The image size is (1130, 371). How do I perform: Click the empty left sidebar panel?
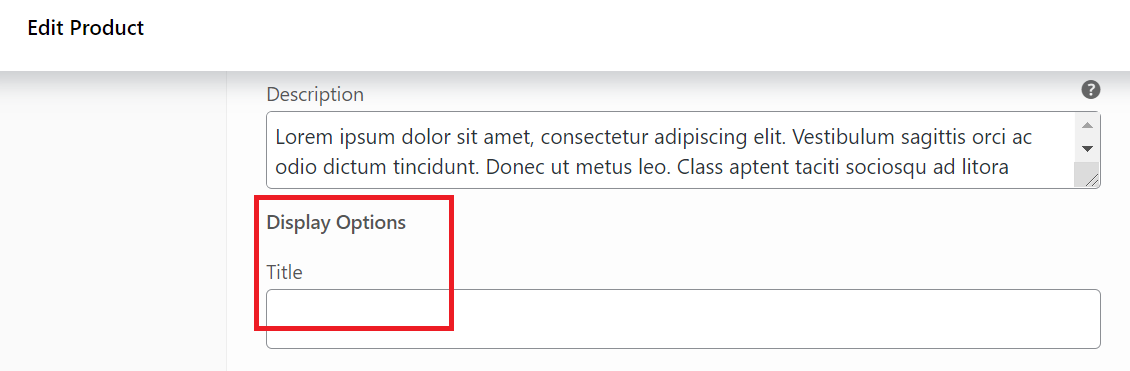tap(113, 221)
